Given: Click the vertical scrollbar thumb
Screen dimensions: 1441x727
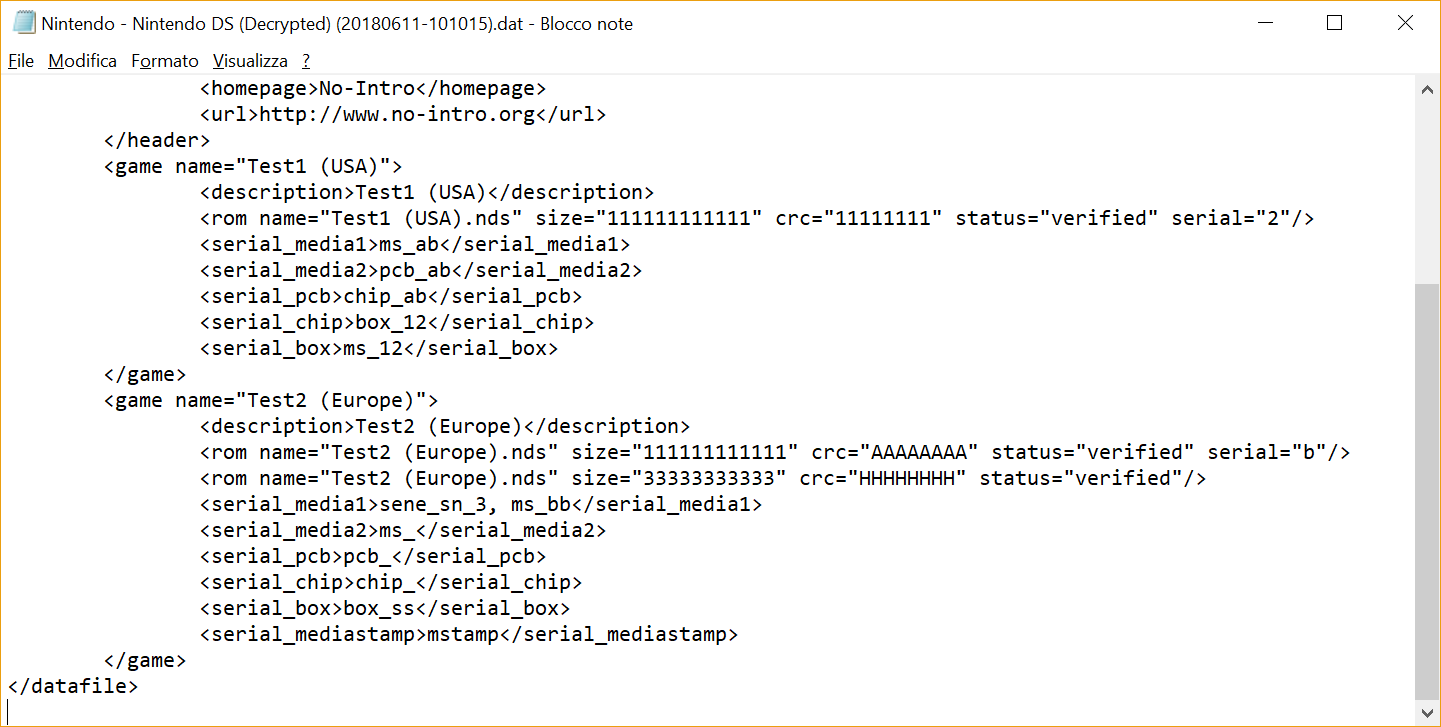Looking at the screenshot, I should point(1428,490).
